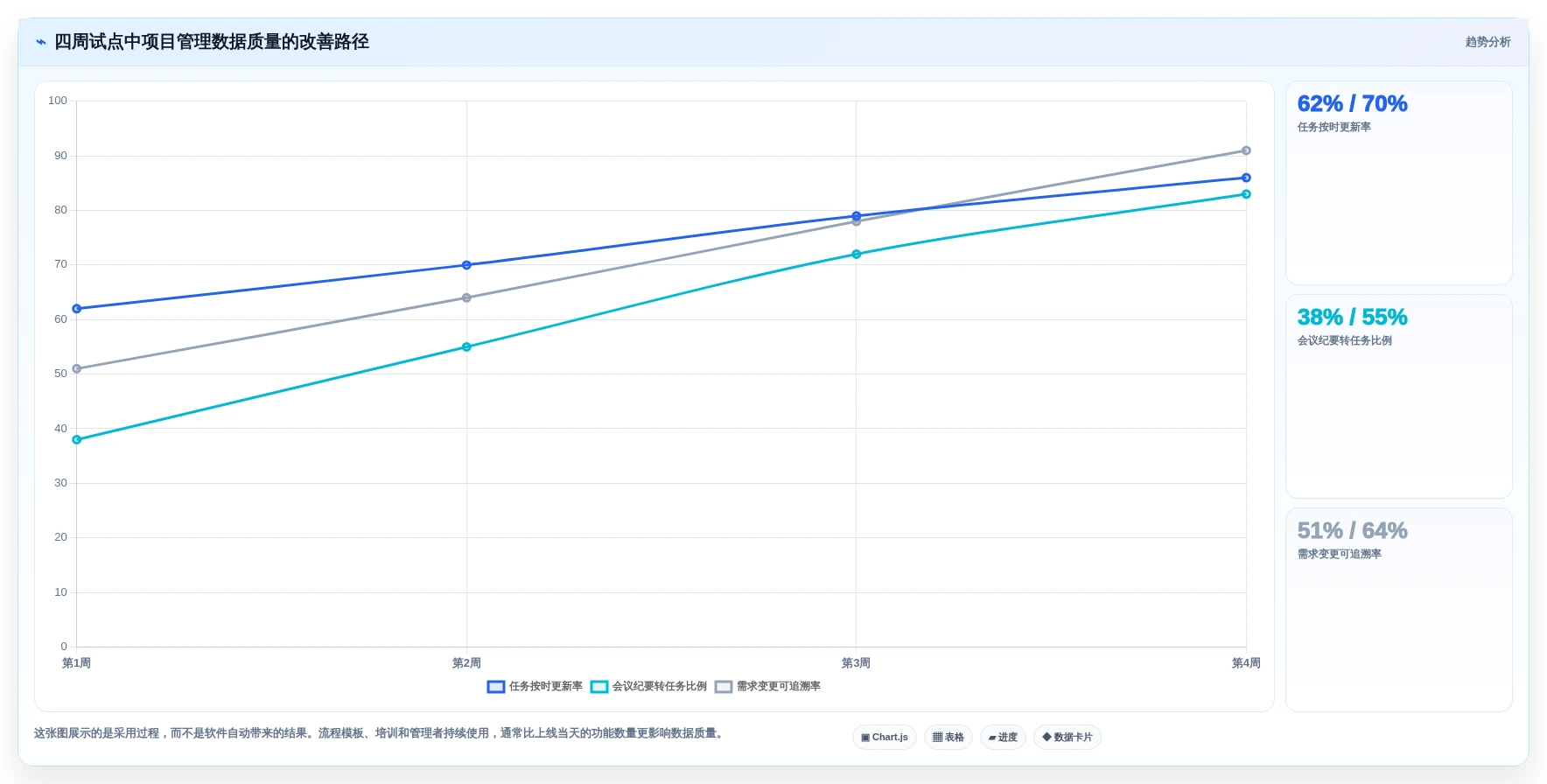Click the 51% / 64% stat card value
1547x784 pixels.
pos(1352,531)
